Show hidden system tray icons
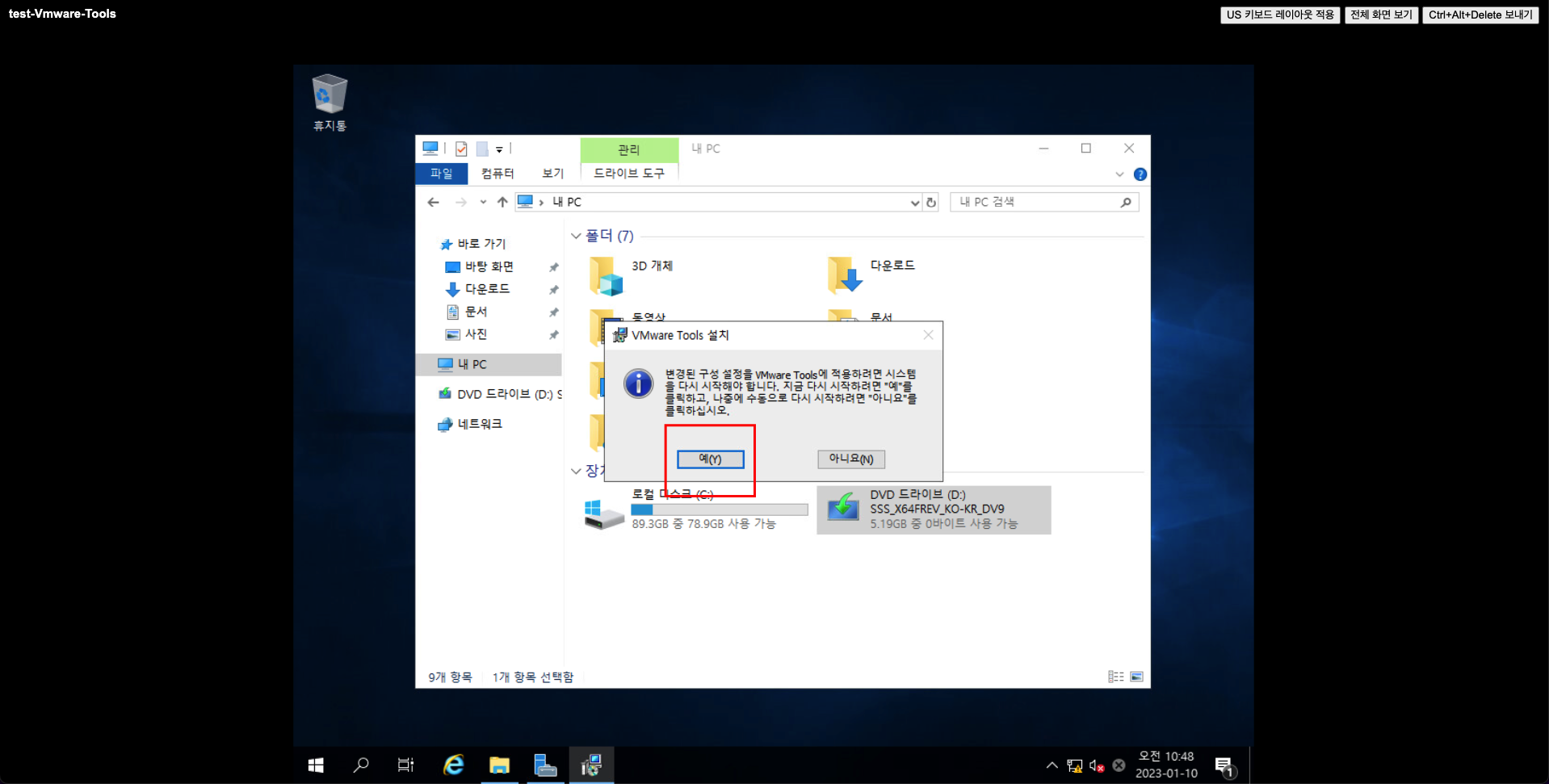Image resolution: width=1549 pixels, height=784 pixels. [x=1052, y=765]
